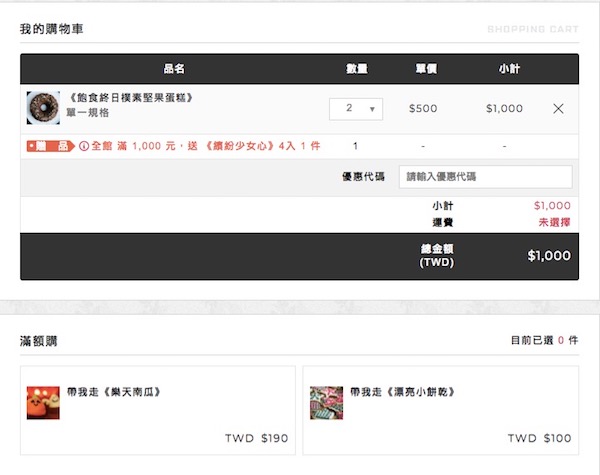600x475 pixels.
Task: Click the 數量 column header
Action: [x=357, y=69]
